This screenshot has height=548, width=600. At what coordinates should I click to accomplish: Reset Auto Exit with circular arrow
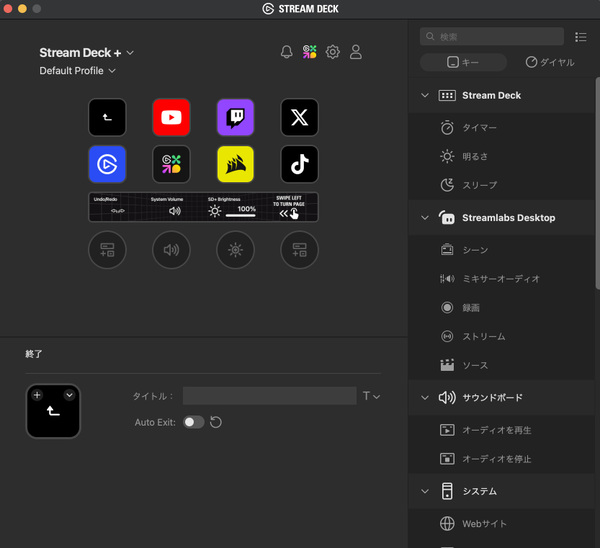pyautogui.click(x=216, y=422)
